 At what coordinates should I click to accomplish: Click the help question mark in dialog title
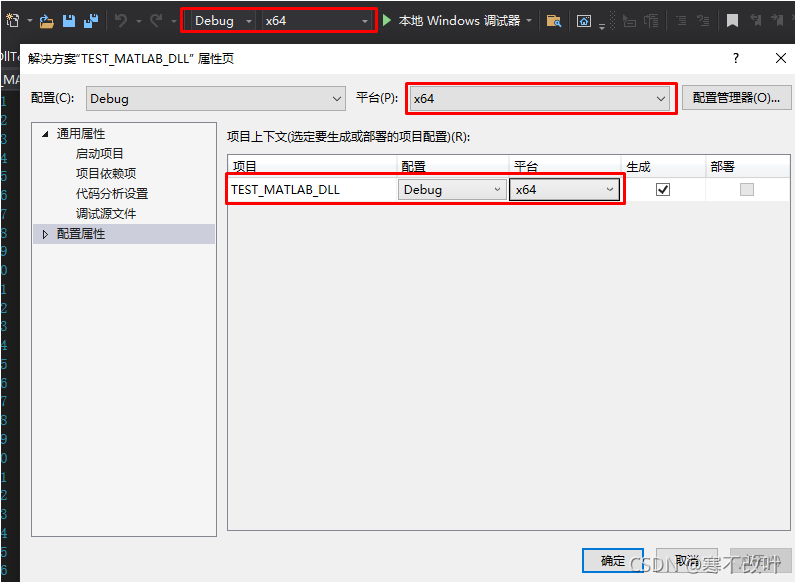(x=736, y=58)
